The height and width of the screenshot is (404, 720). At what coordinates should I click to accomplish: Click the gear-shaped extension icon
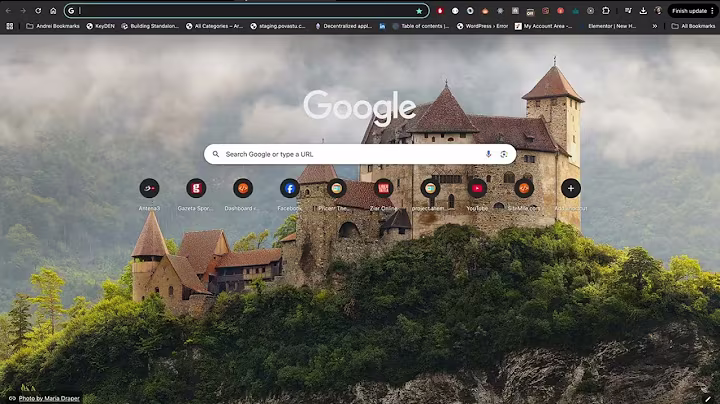(500, 11)
